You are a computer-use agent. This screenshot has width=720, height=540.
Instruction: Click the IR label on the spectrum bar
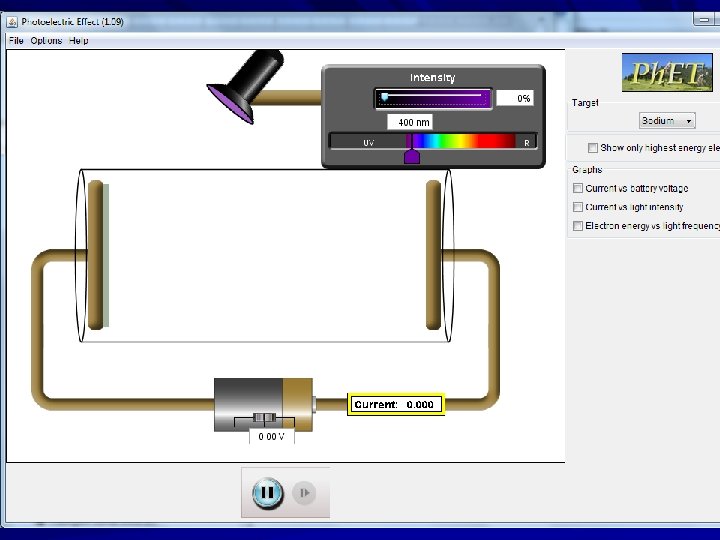point(527,143)
